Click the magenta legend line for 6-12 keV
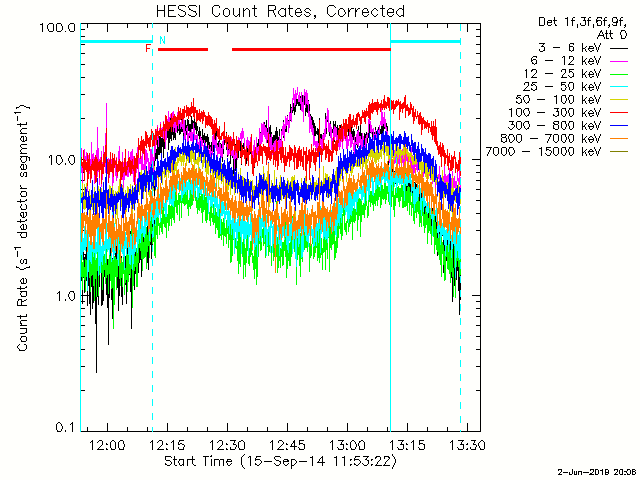Screen dimensions: 640x480 point(619,61)
